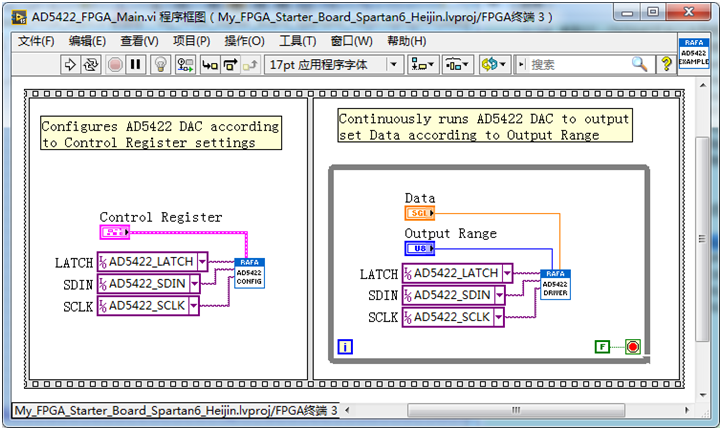The height and width of the screenshot is (430, 722).
Task: Click the Pause button in toolbar
Action: (135, 64)
